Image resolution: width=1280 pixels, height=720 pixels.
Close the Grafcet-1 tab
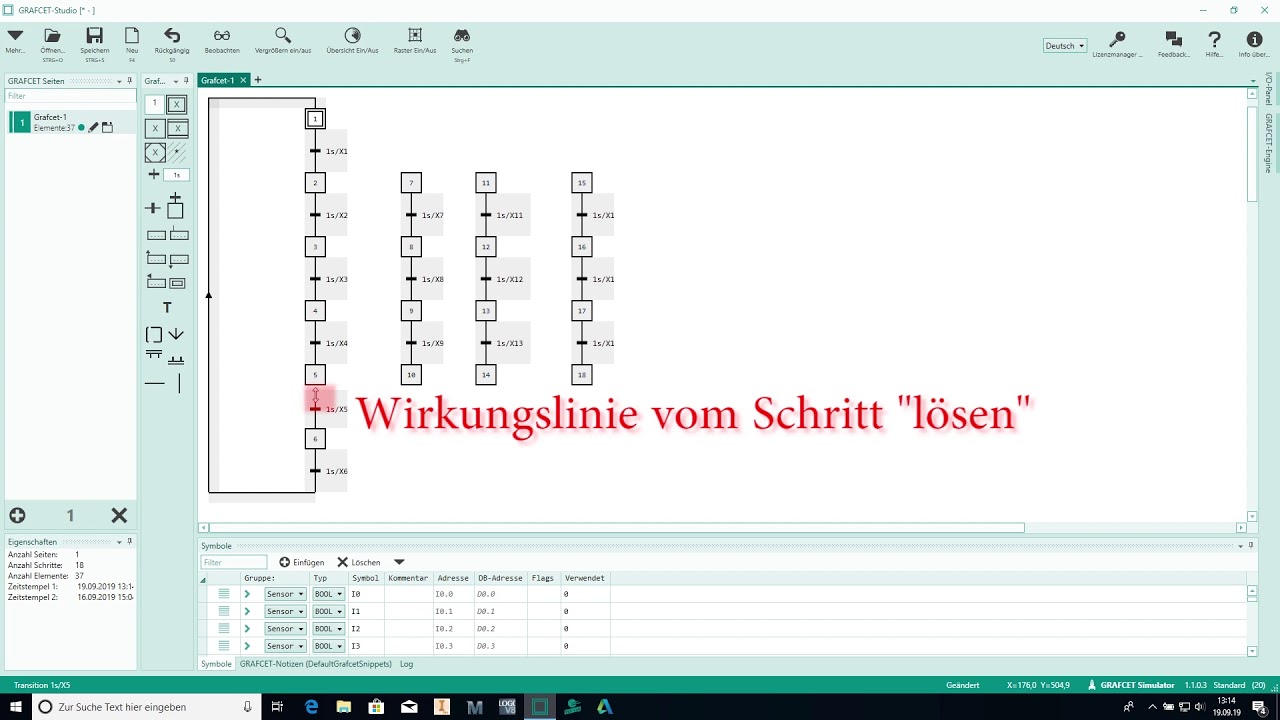click(x=243, y=80)
